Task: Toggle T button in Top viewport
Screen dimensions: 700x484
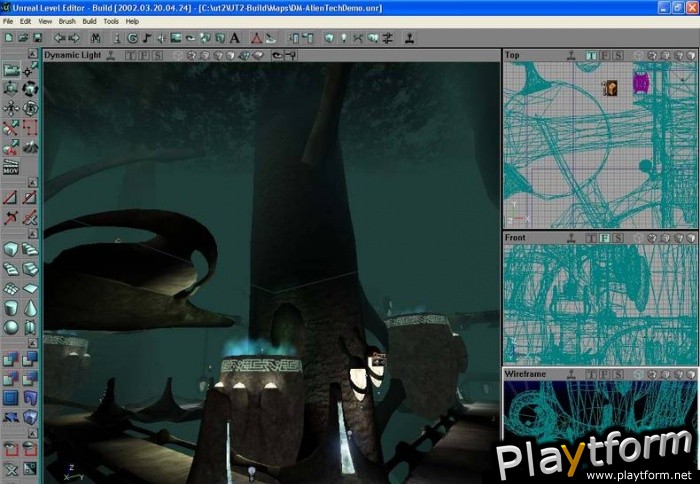Action: [x=591, y=56]
